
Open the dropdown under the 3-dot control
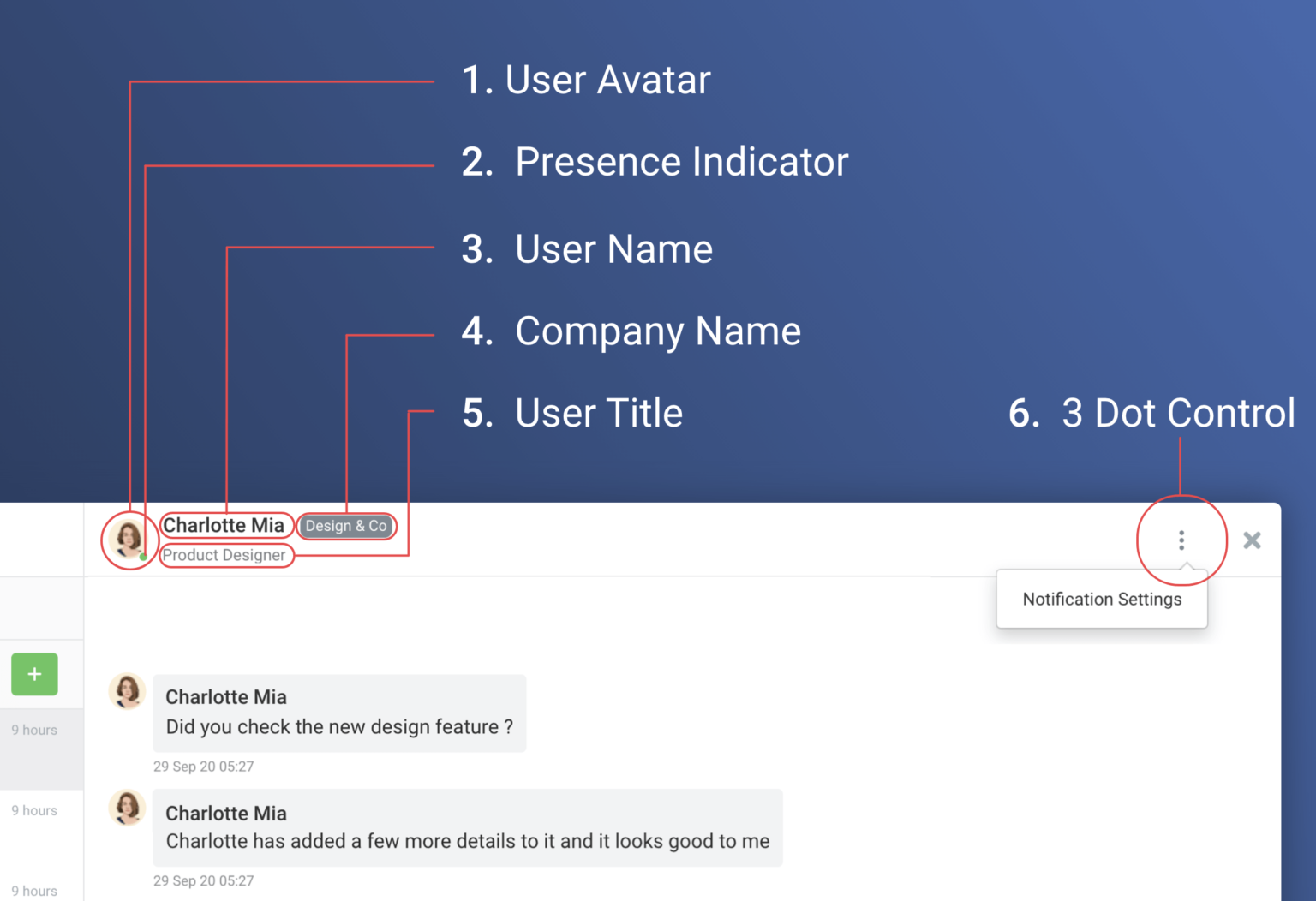point(1181,540)
